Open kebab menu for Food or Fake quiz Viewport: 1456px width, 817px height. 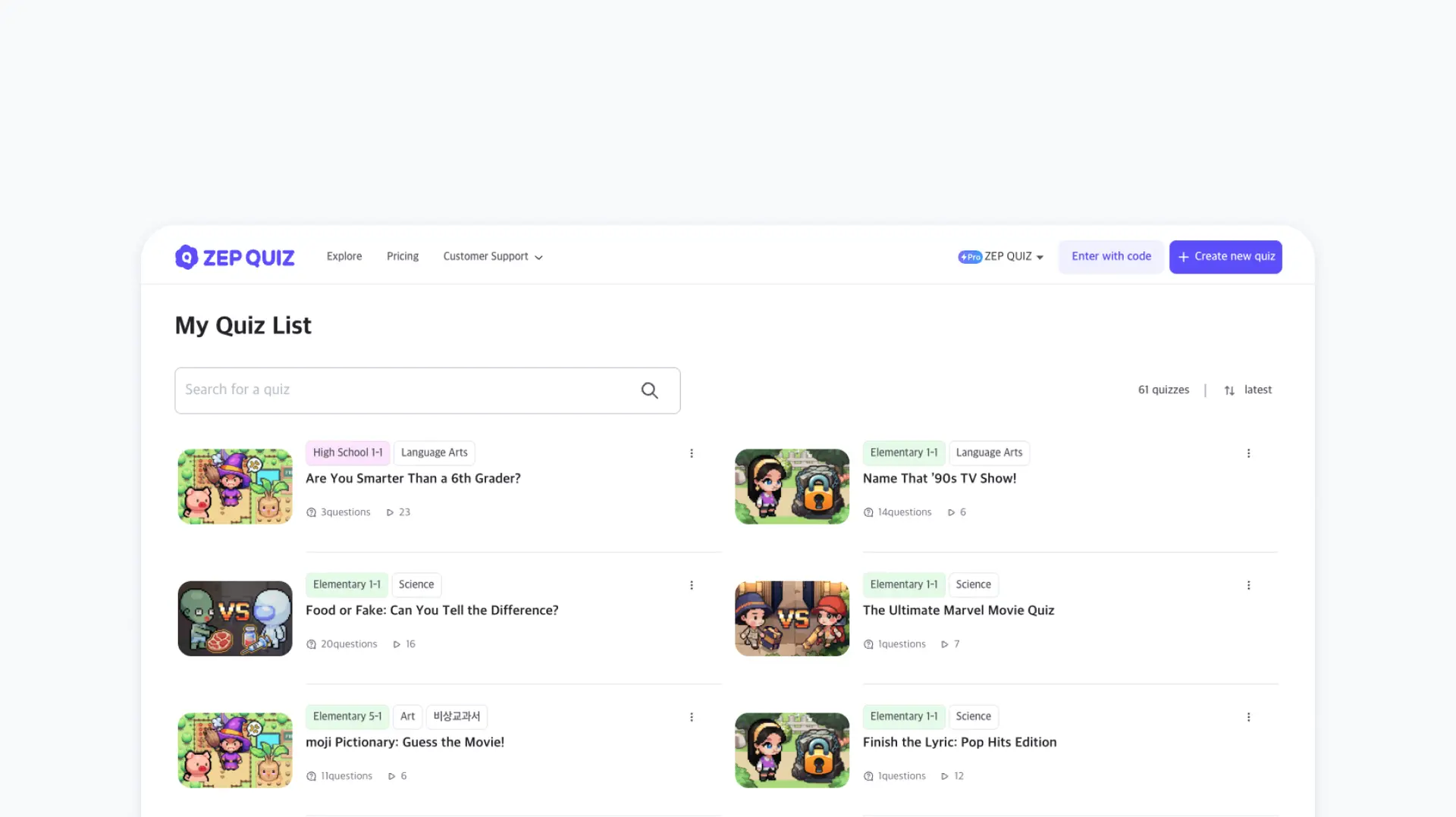coord(691,585)
